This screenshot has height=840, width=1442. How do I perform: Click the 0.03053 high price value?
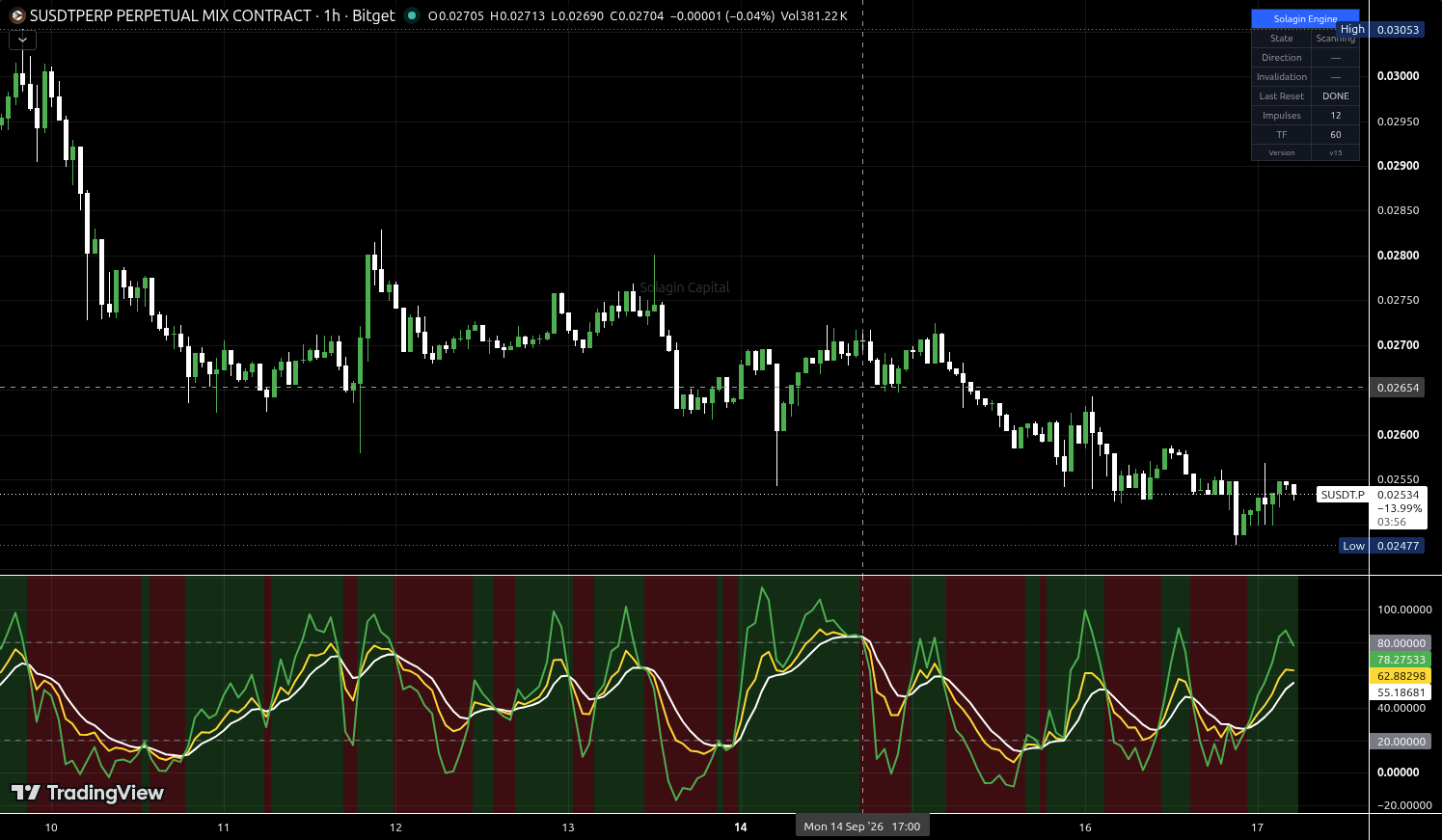(x=1398, y=30)
